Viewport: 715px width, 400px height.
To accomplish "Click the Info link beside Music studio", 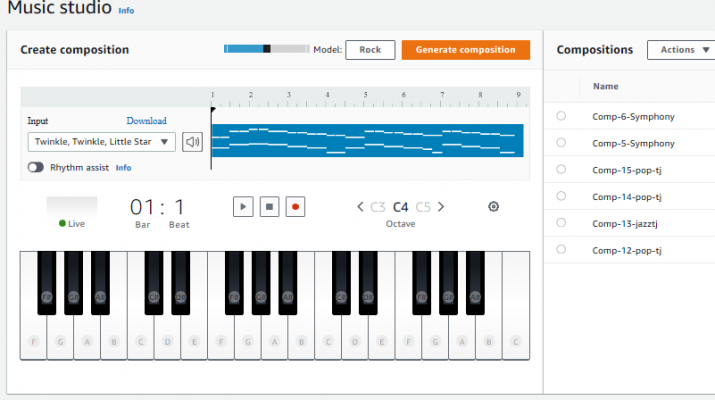I will coord(126,10).
